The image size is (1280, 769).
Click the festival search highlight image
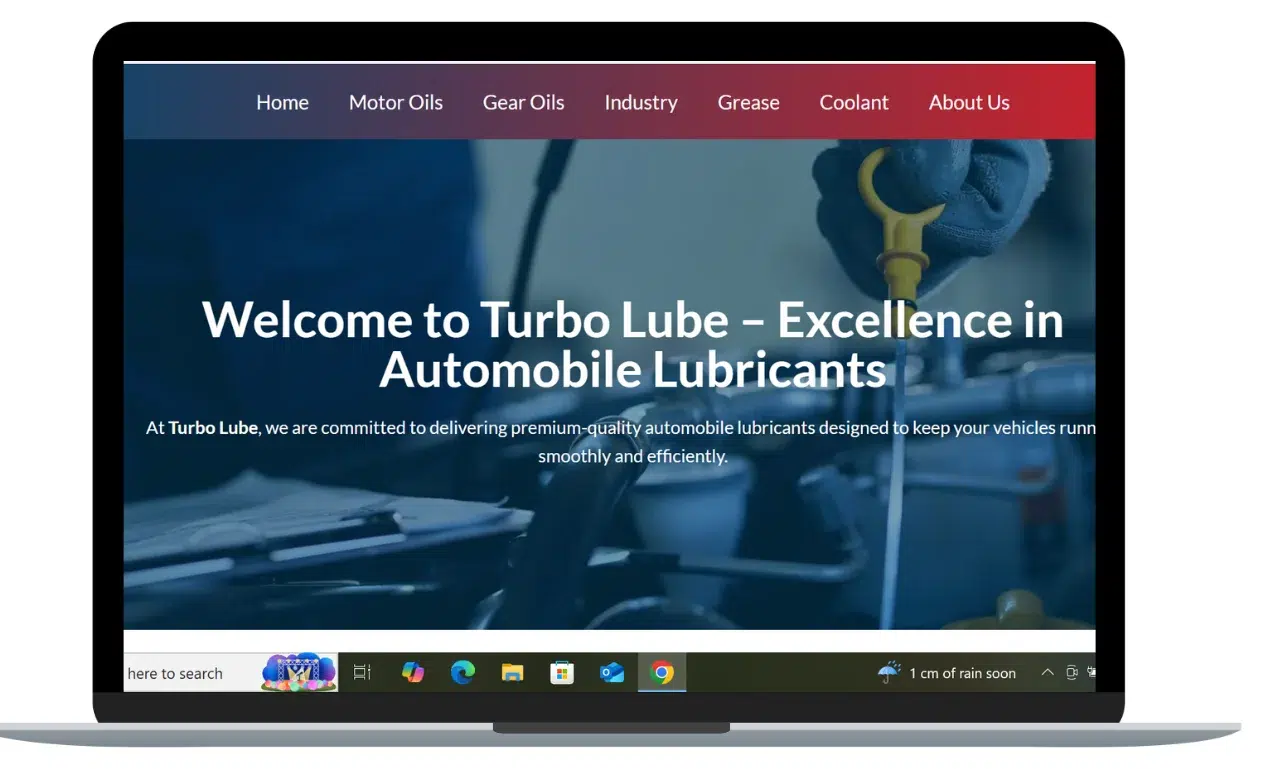click(297, 672)
